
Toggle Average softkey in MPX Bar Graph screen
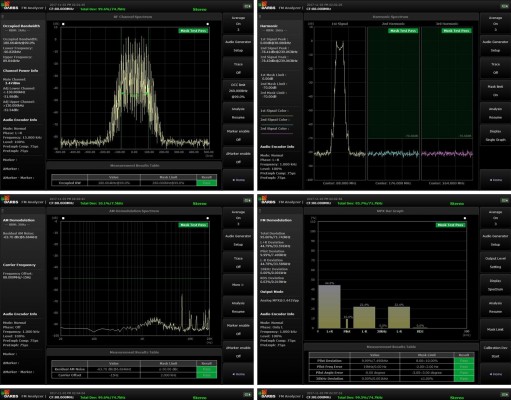[x=495, y=218]
